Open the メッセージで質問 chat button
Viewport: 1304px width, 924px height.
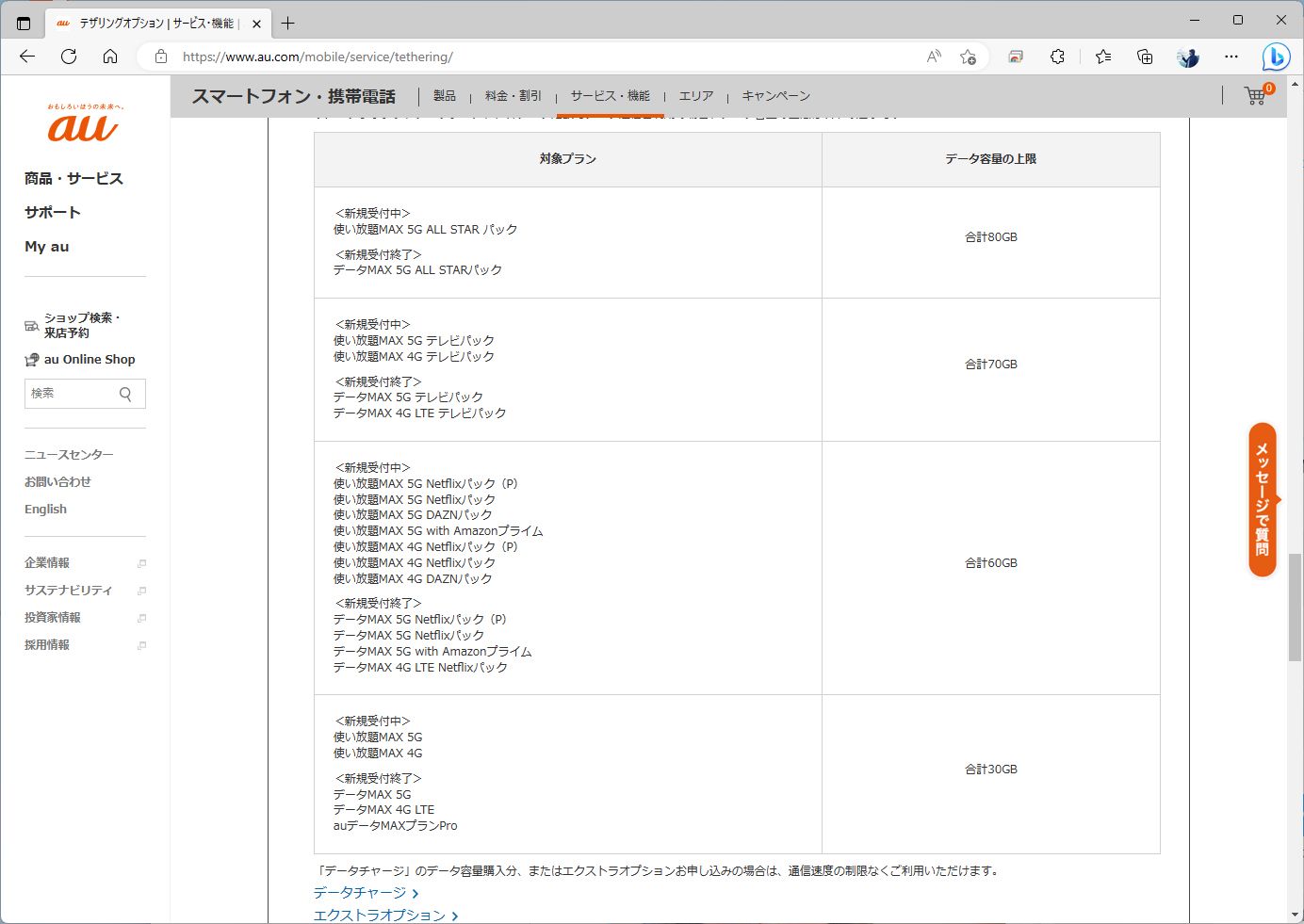[1263, 499]
